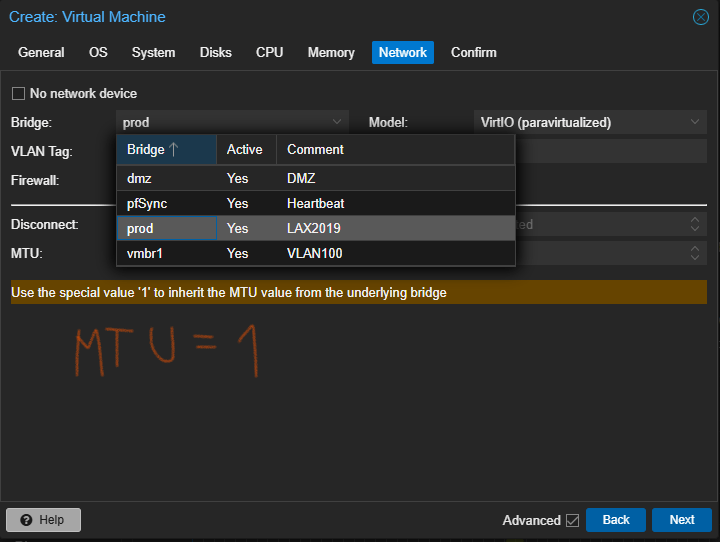Open the Model dropdown

(x=696, y=122)
